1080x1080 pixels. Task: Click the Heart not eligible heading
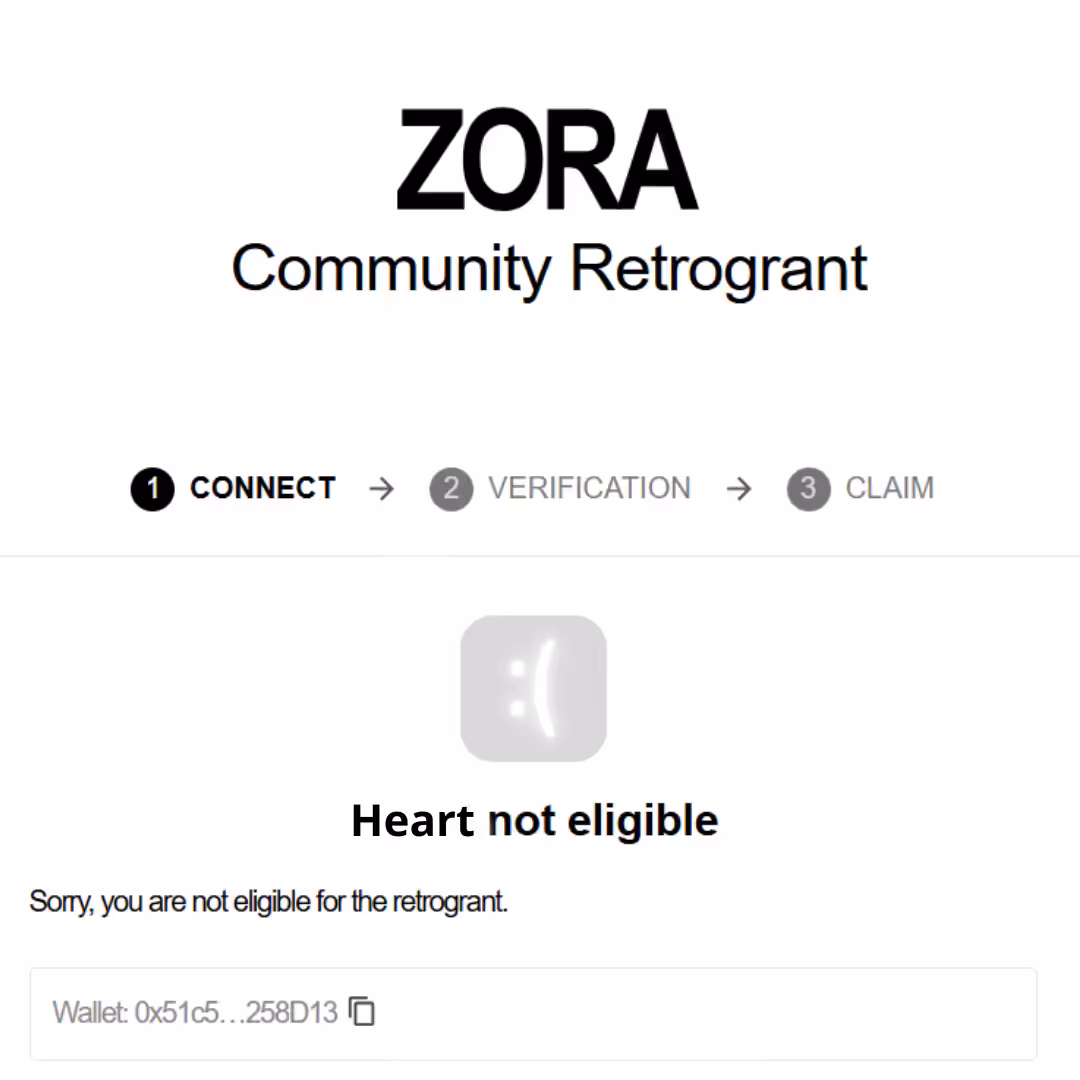pyautogui.click(x=534, y=820)
